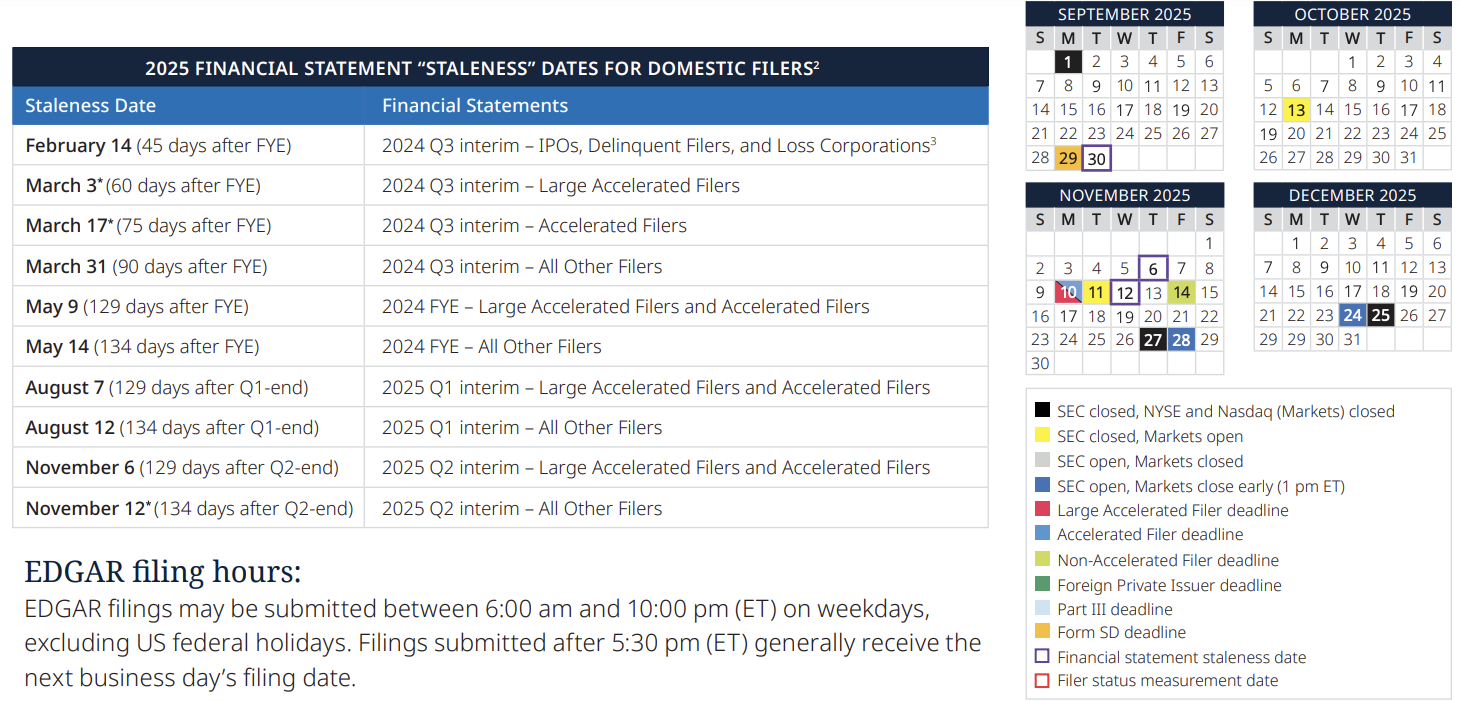Viewport: 1460px width, 702px height.
Task: Click the red-outlined filer status measurement legend box
Action: tap(1040, 680)
